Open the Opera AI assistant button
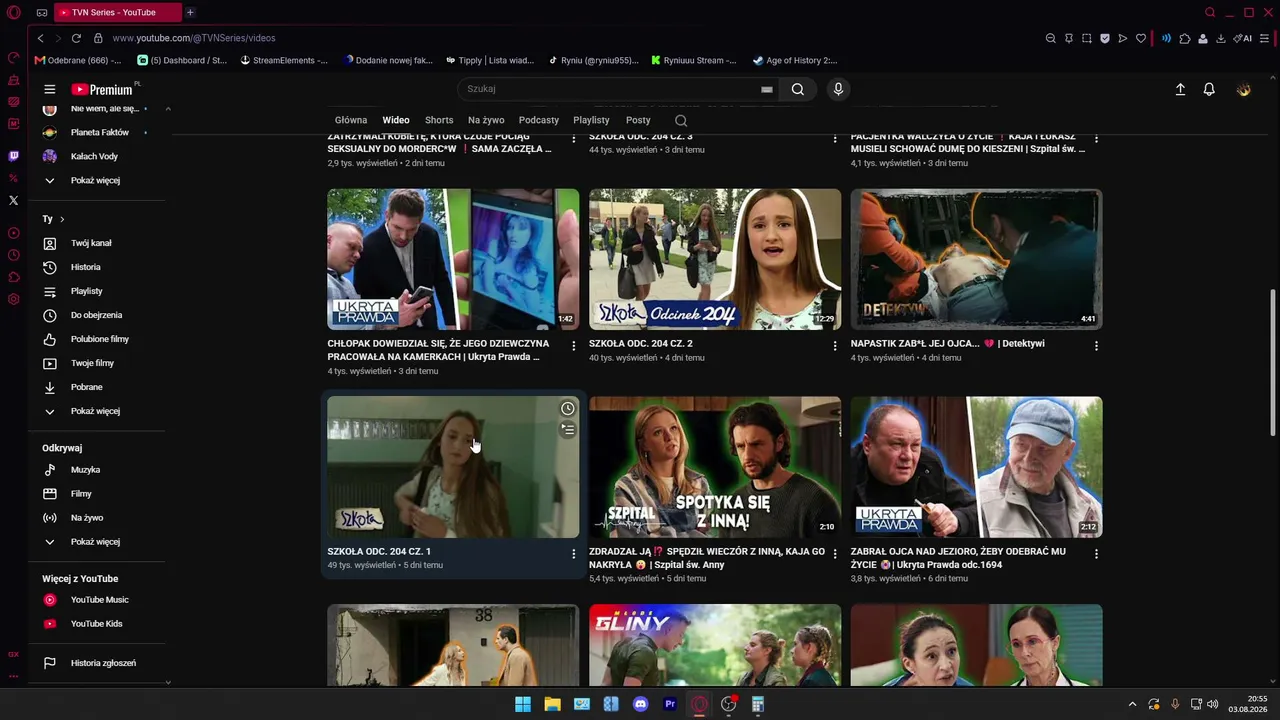Image resolution: width=1280 pixels, height=720 pixels. (x=1243, y=38)
